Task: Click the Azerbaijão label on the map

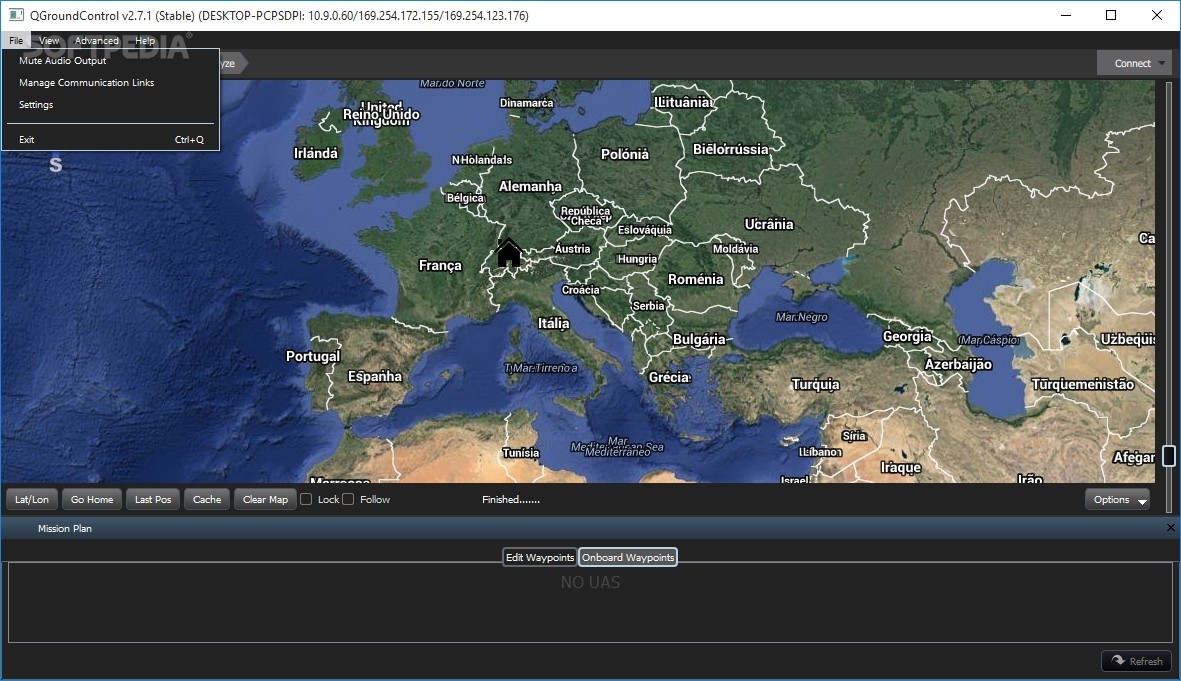Action: (958, 365)
